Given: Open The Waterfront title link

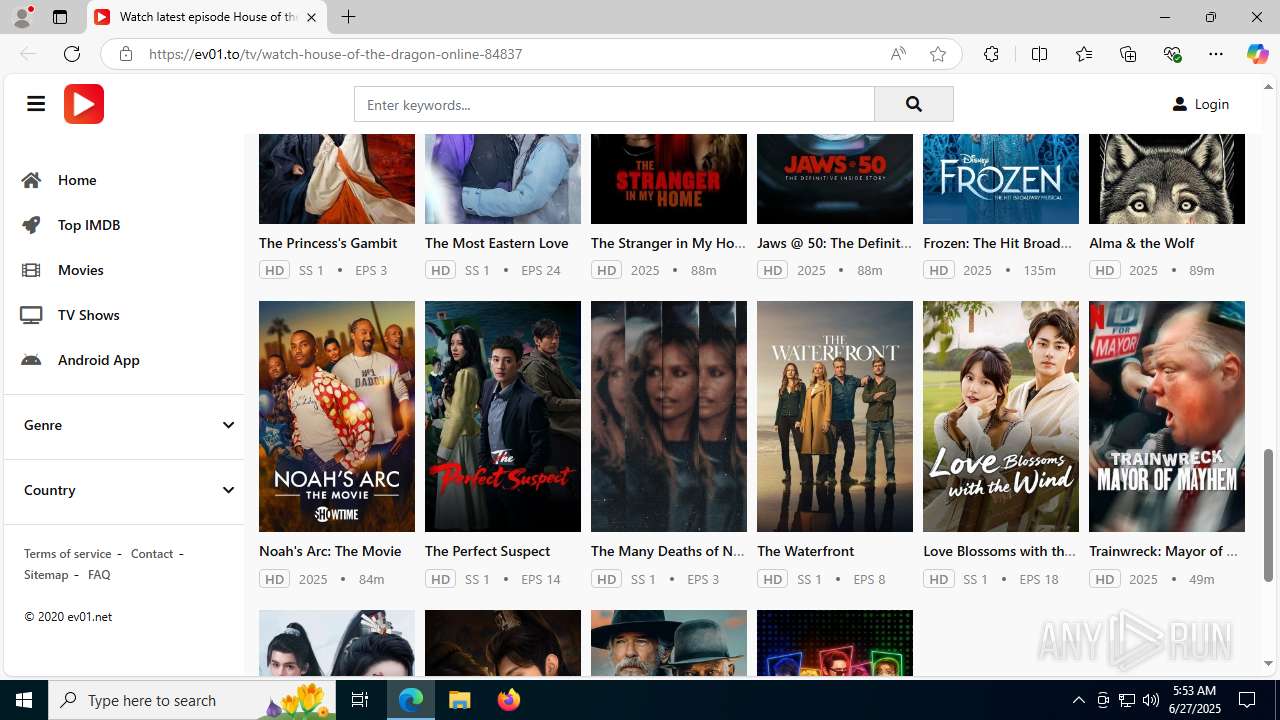Looking at the screenshot, I should [x=805, y=551].
